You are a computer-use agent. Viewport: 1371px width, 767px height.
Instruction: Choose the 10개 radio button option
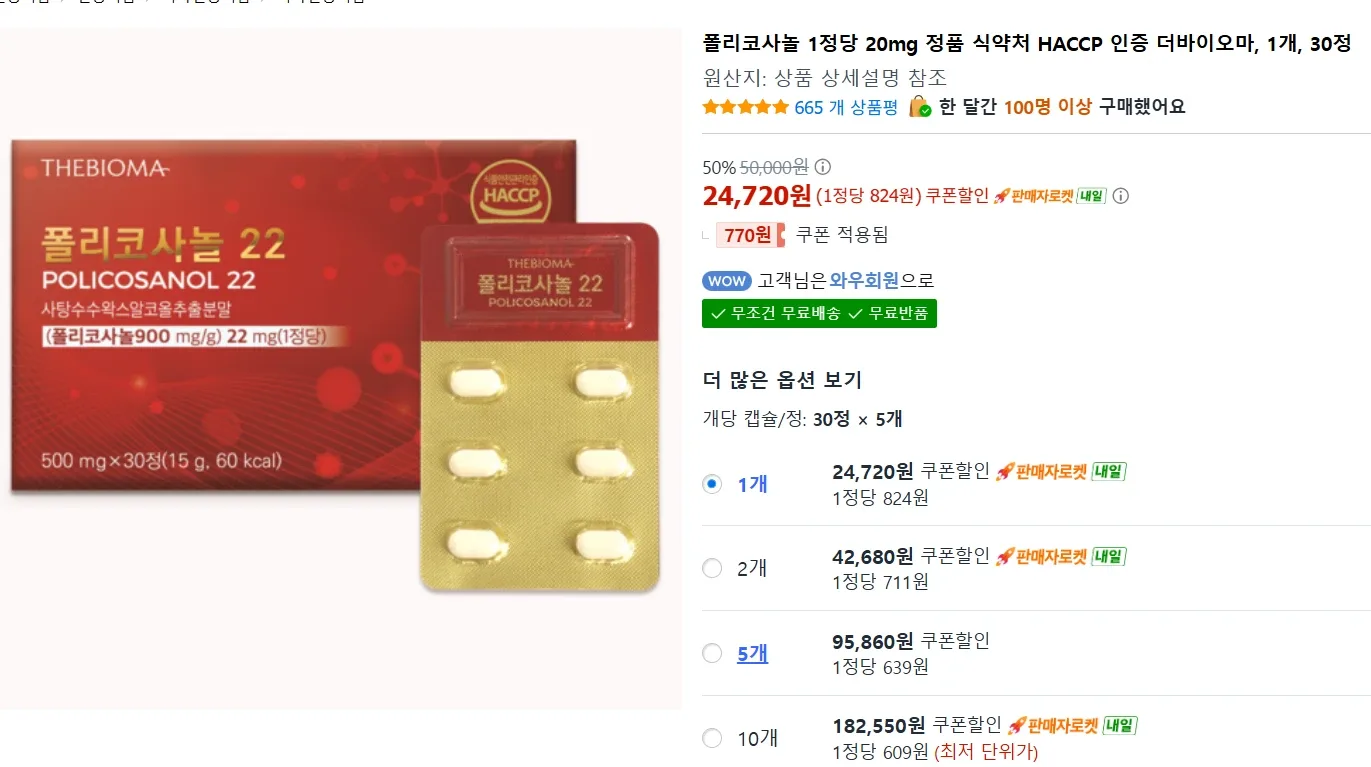coord(712,738)
